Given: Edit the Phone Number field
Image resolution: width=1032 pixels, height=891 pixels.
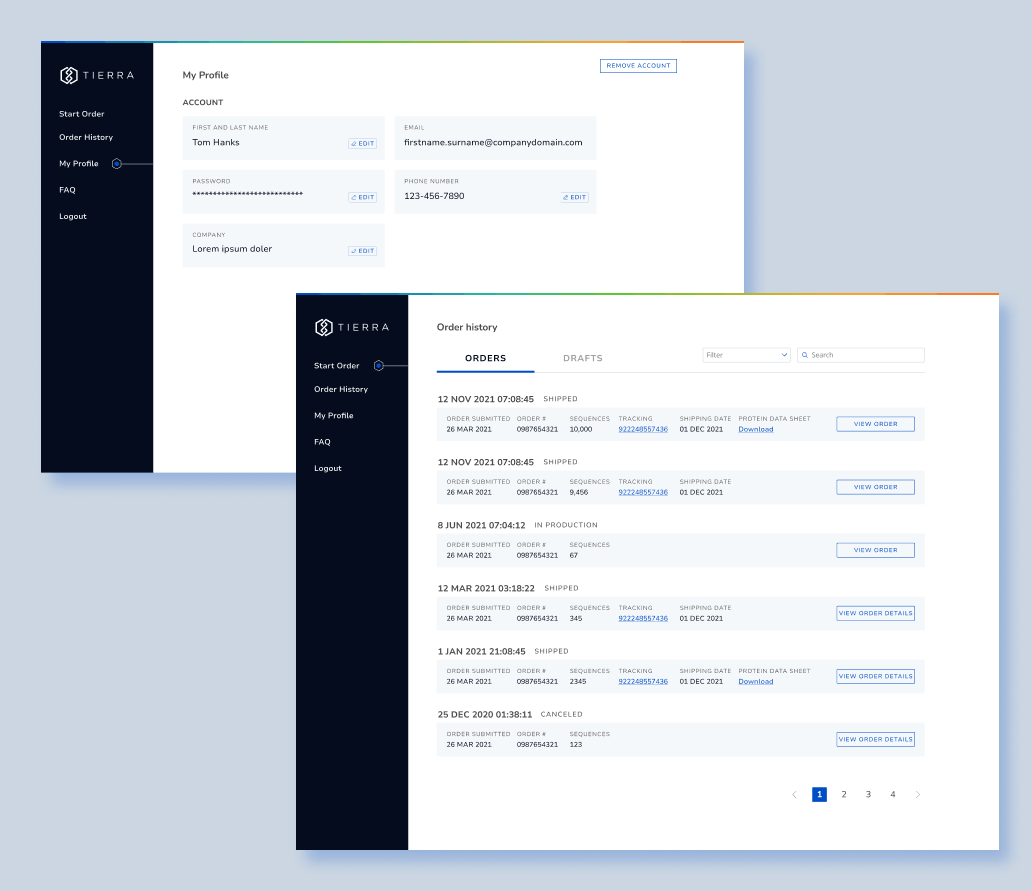Looking at the screenshot, I should pyautogui.click(x=575, y=197).
